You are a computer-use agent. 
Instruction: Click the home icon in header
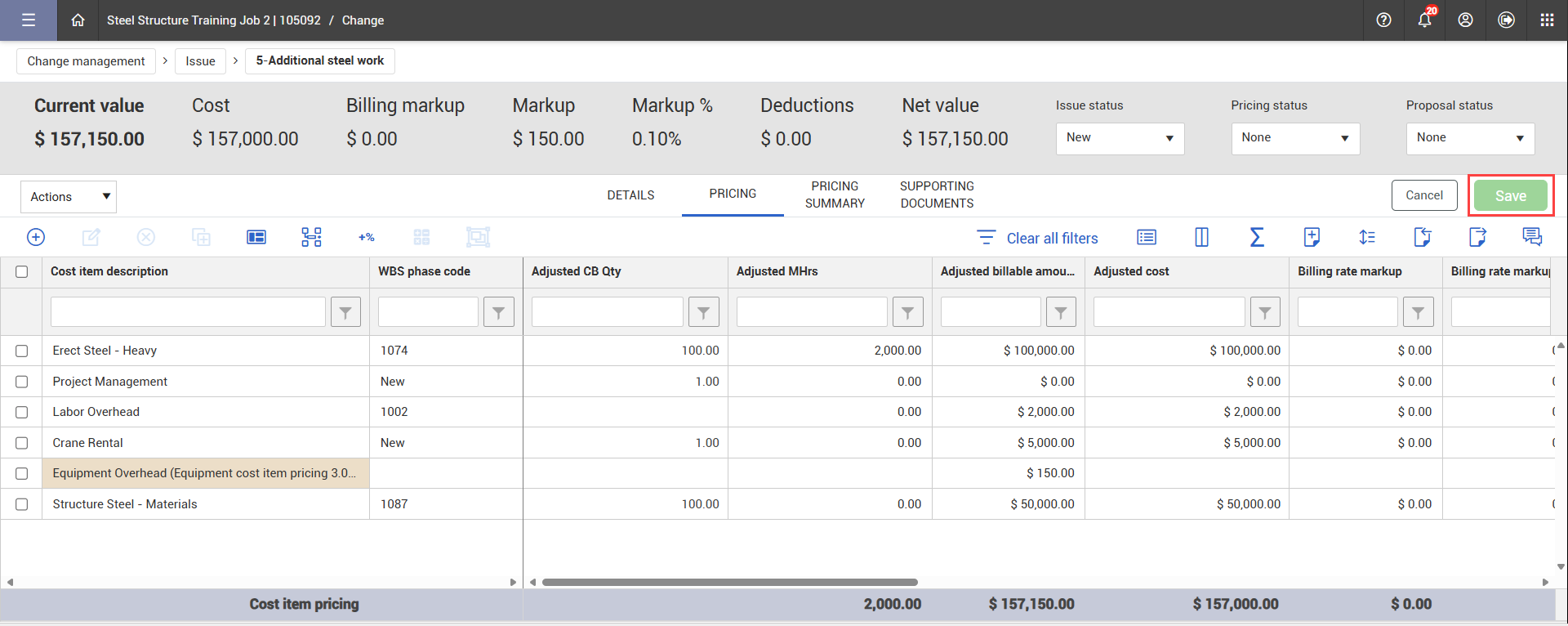tap(78, 20)
